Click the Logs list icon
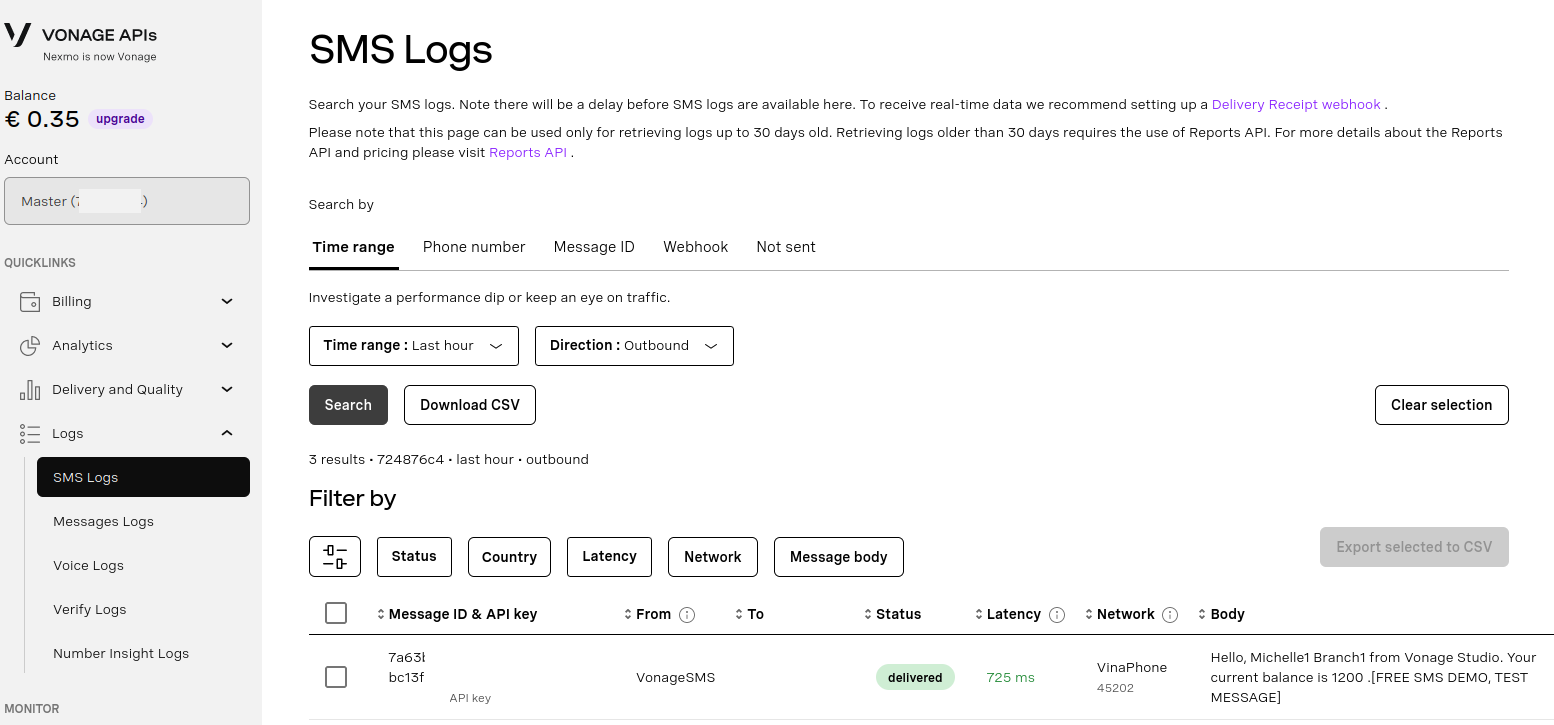The height and width of the screenshot is (725, 1554). (x=30, y=433)
